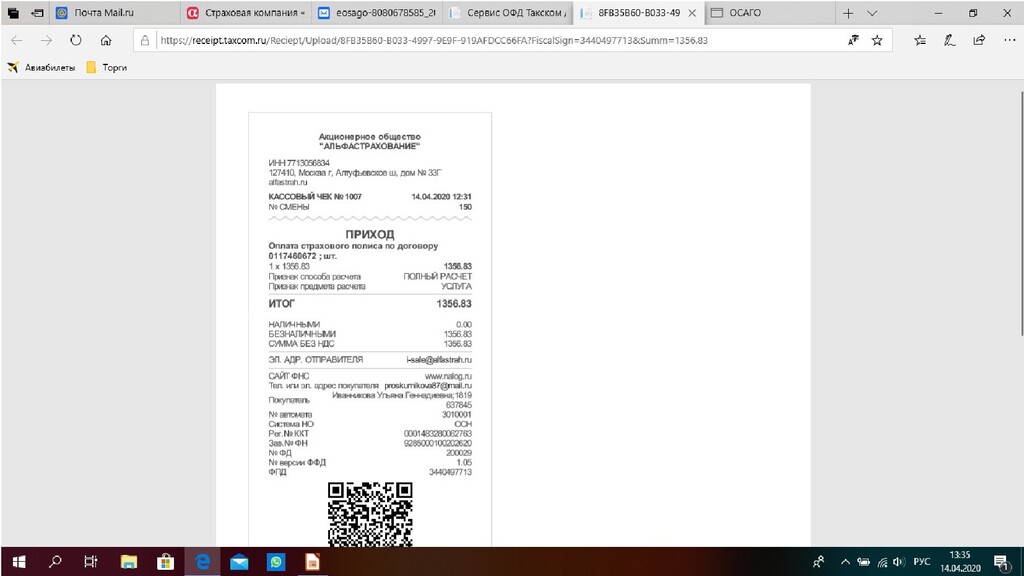The image size is (1024, 576).
Task: Go back to the previous page
Action: click(x=16, y=40)
